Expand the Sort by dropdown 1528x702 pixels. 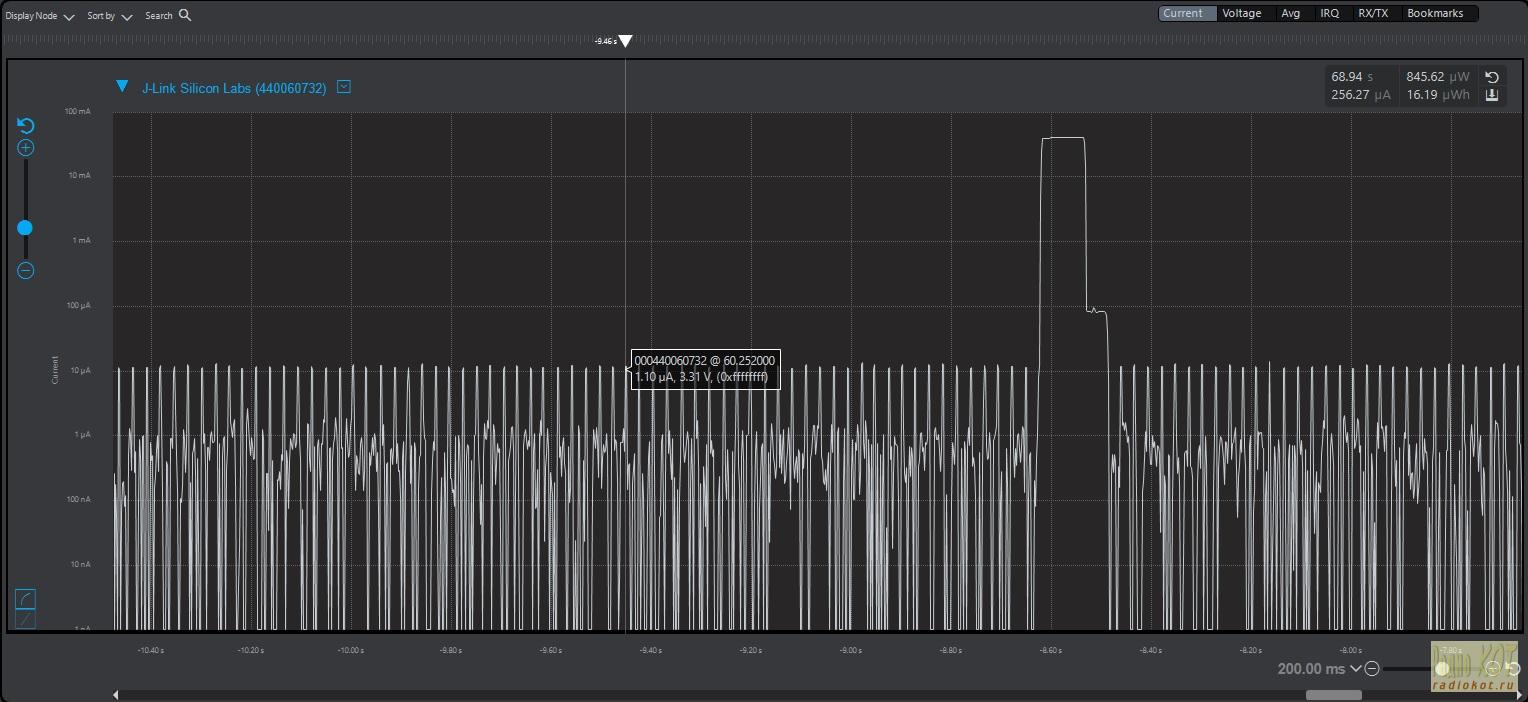[127, 17]
